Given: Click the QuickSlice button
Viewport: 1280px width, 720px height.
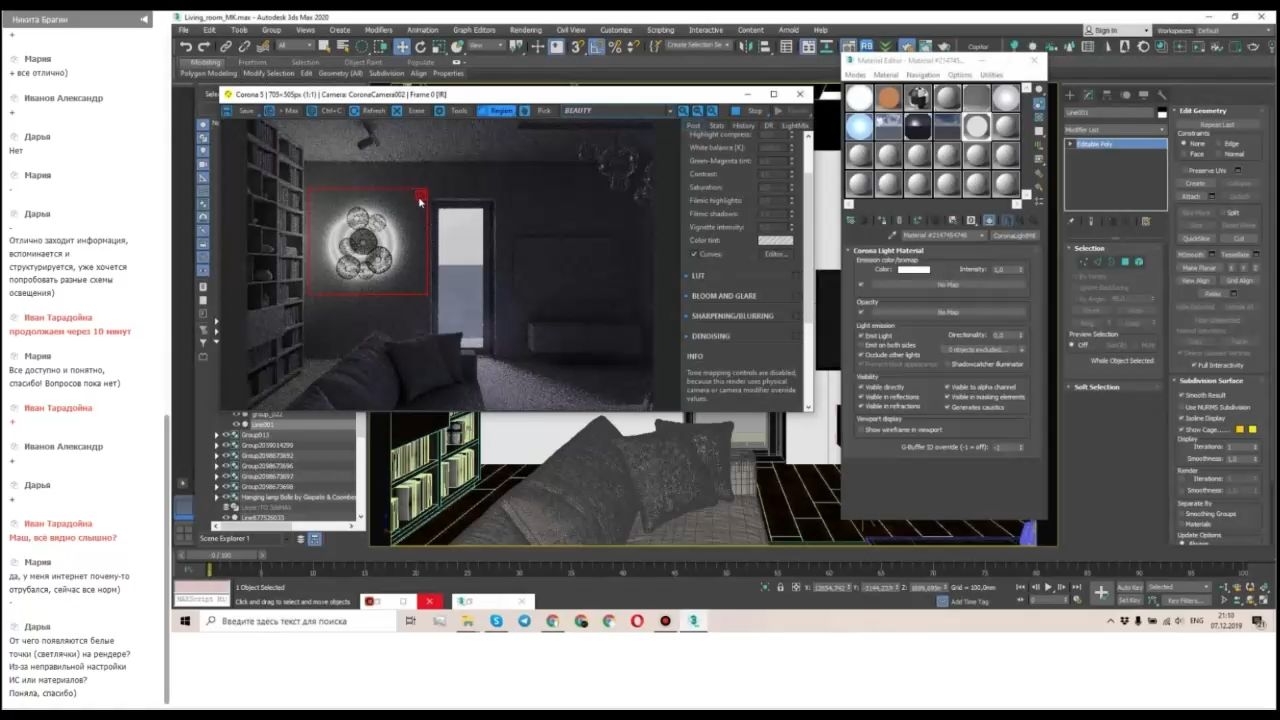Looking at the screenshot, I should [1196, 239].
